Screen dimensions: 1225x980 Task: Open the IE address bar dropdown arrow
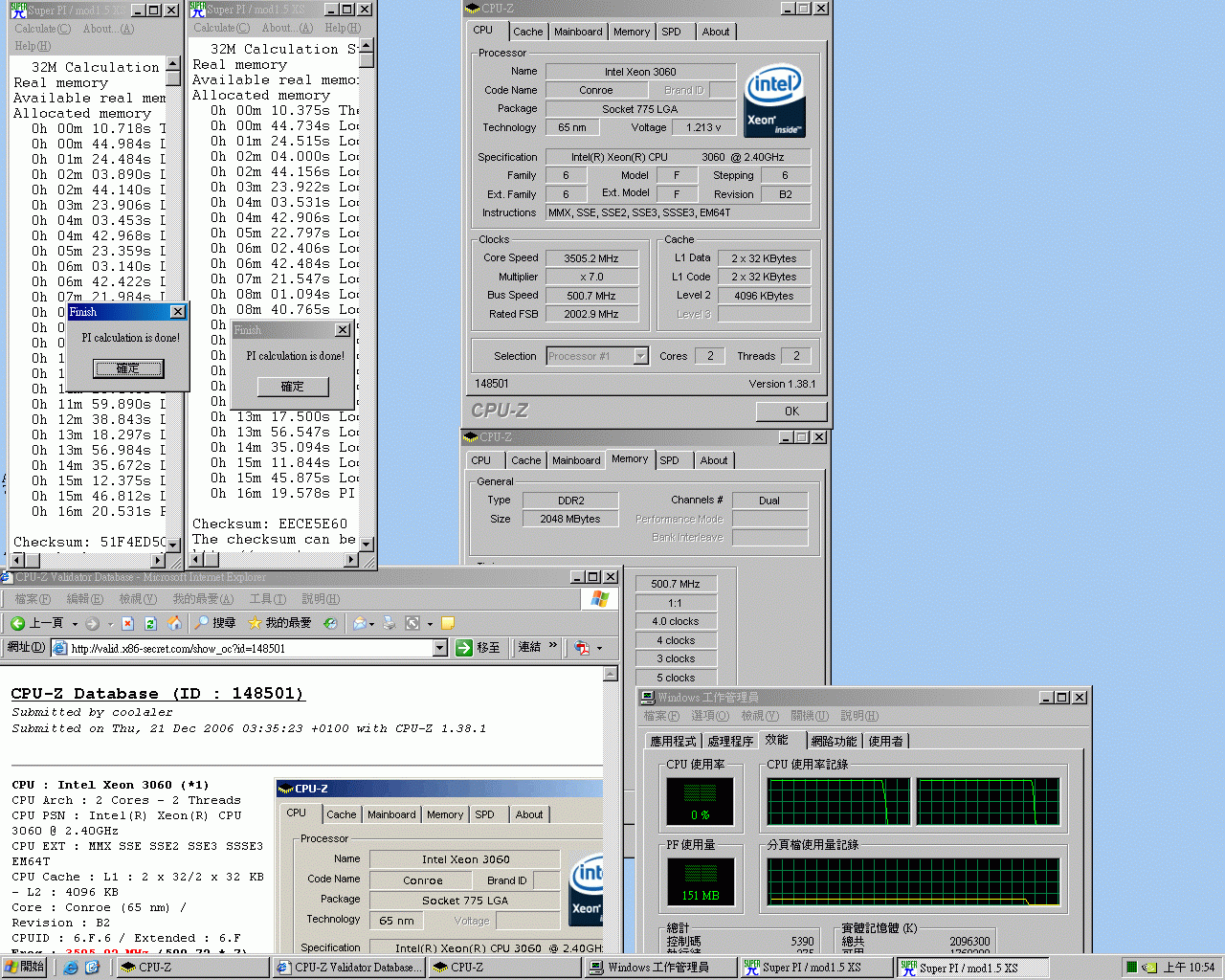pos(440,648)
